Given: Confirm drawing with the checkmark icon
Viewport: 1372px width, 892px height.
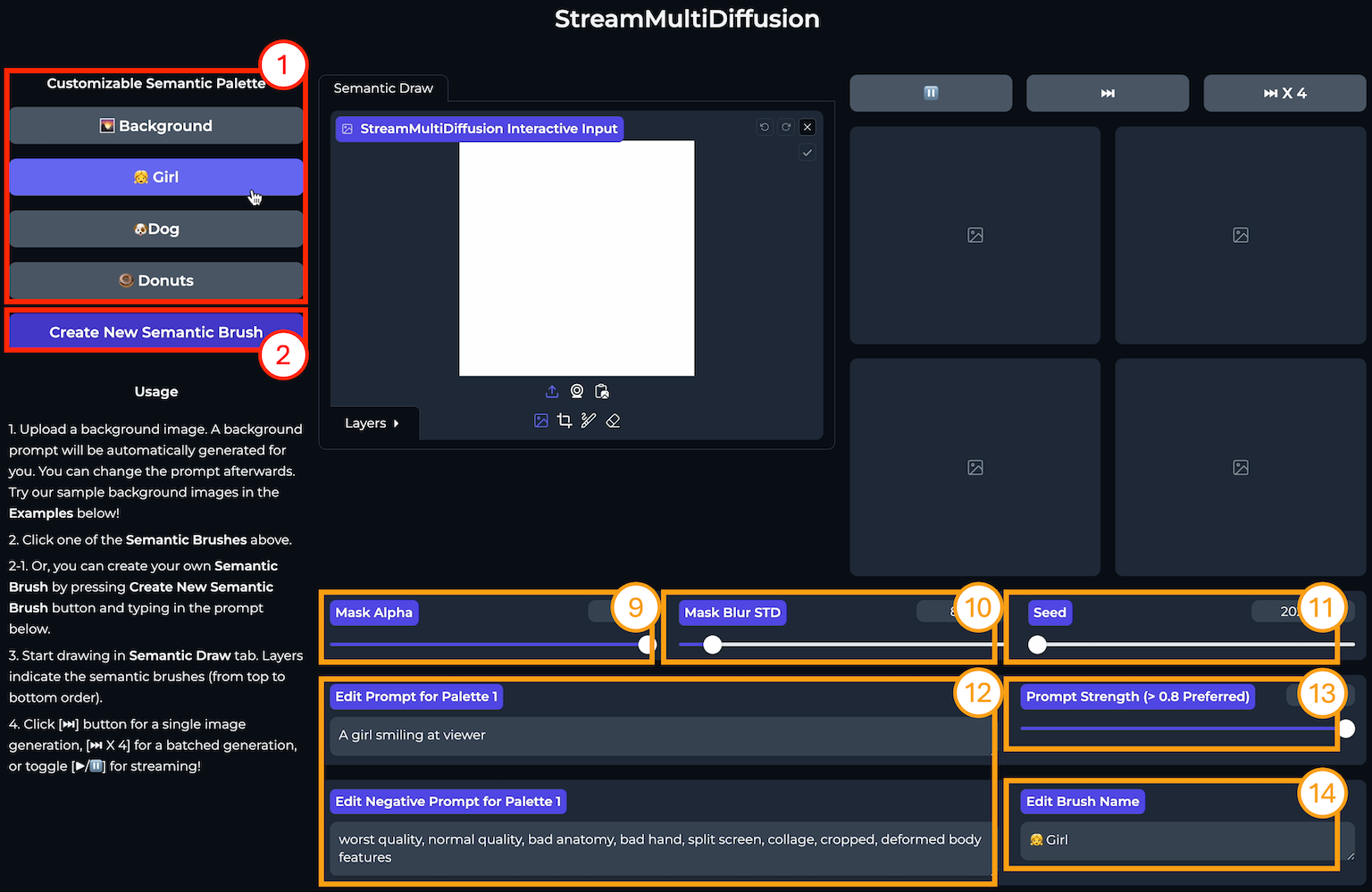Looking at the screenshot, I should [x=807, y=153].
